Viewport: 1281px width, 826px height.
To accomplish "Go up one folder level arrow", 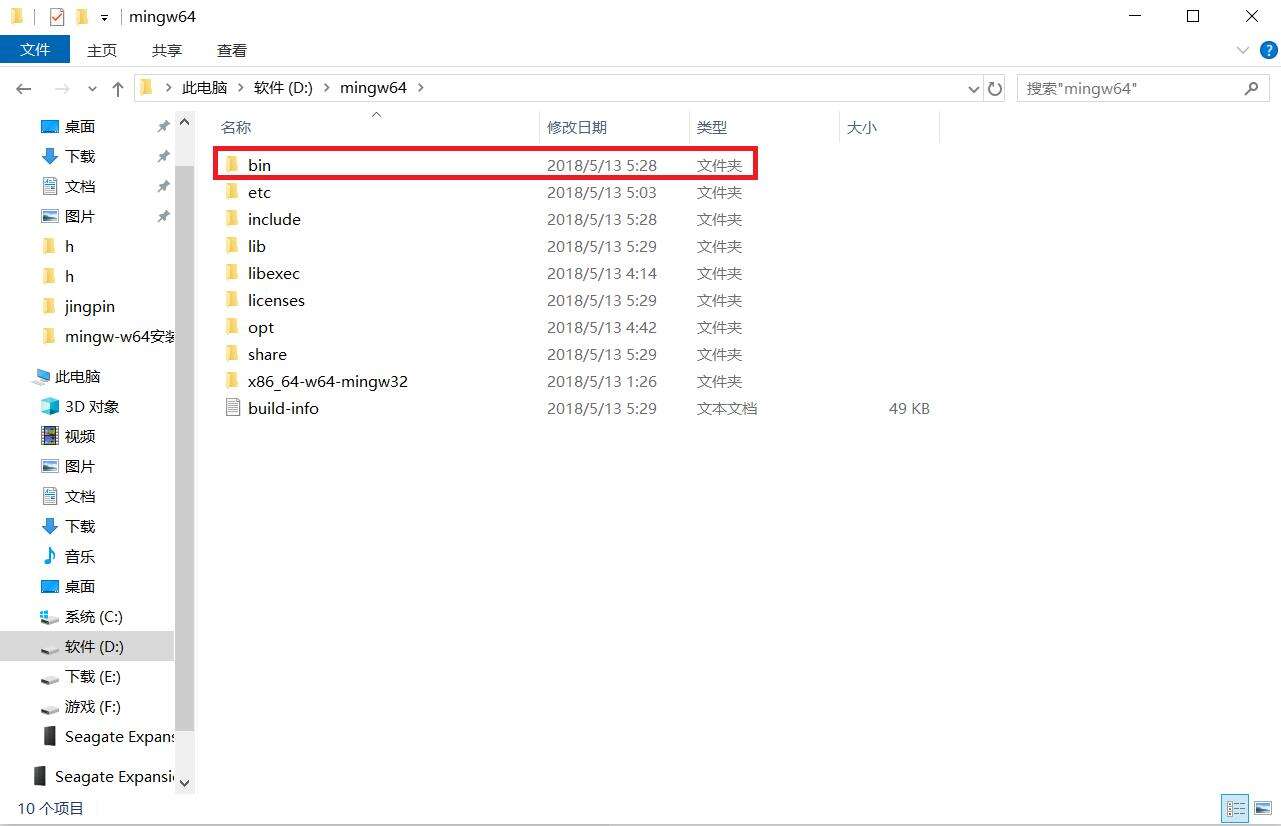I will pyautogui.click(x=118, y=89).
